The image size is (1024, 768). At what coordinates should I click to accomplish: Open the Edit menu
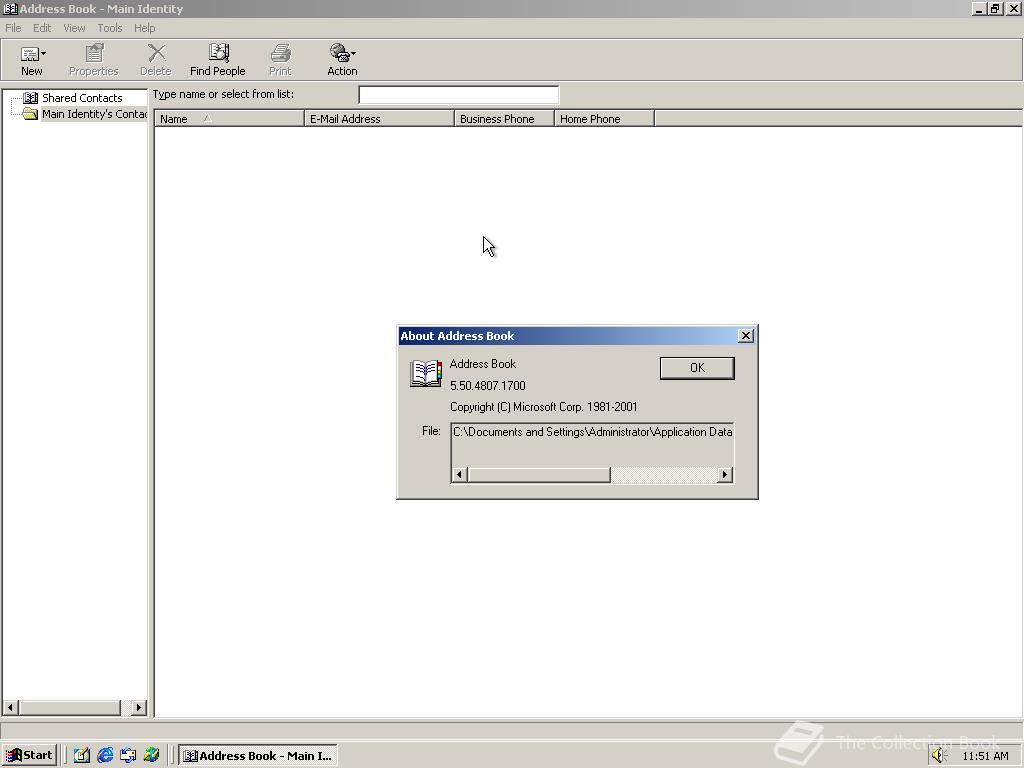pos(42,28)
